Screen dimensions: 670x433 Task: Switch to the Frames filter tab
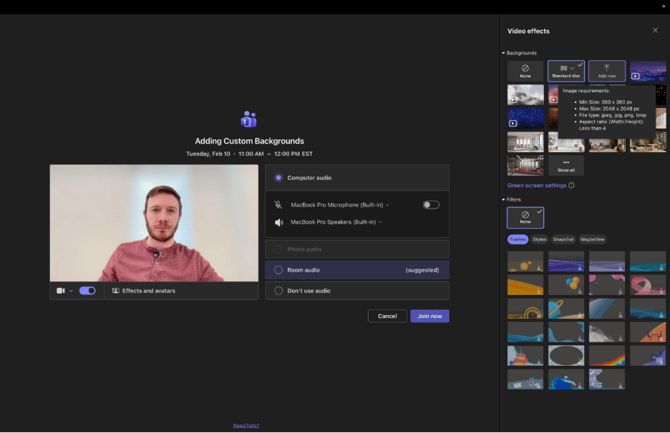point(517,239)
